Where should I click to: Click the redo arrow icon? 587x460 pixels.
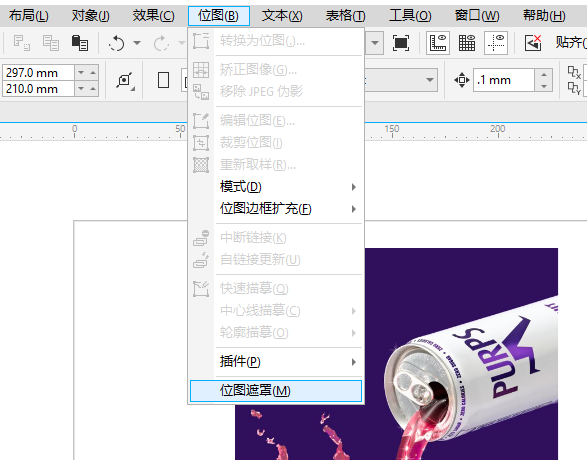161,43
